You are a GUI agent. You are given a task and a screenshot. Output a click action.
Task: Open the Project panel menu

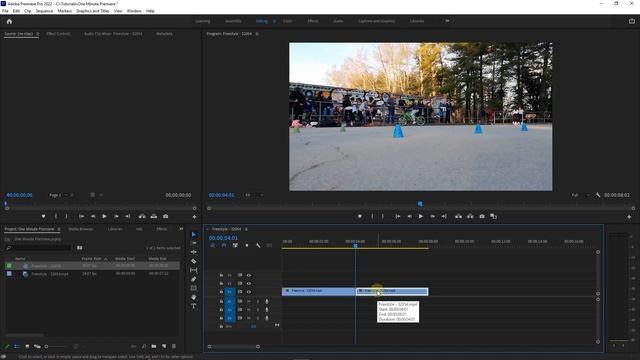pyautogui.click(x=59, y=229)
